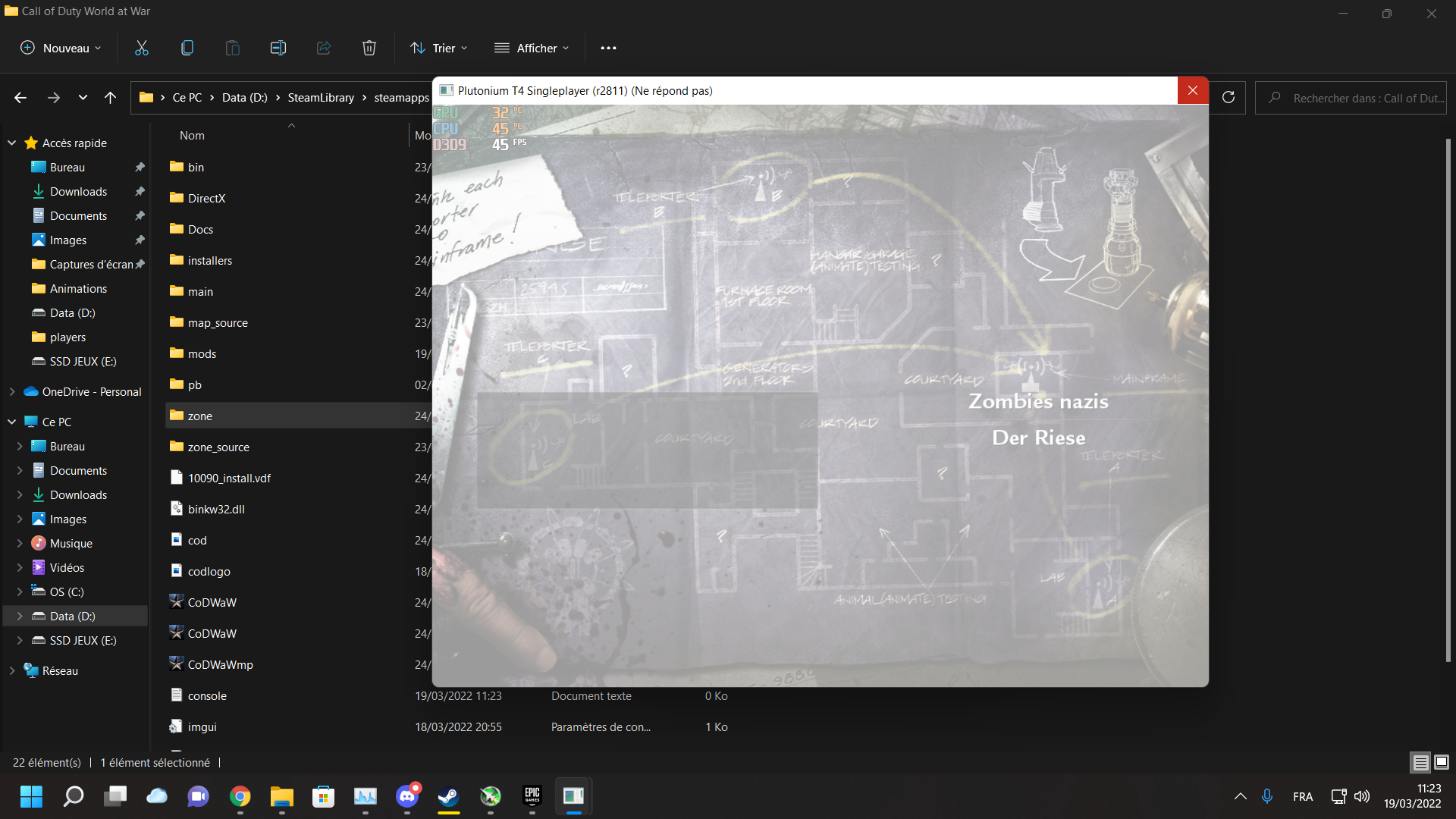Expand Musique folder in tree
The image size is (1456, 819).
coord(20,543)
